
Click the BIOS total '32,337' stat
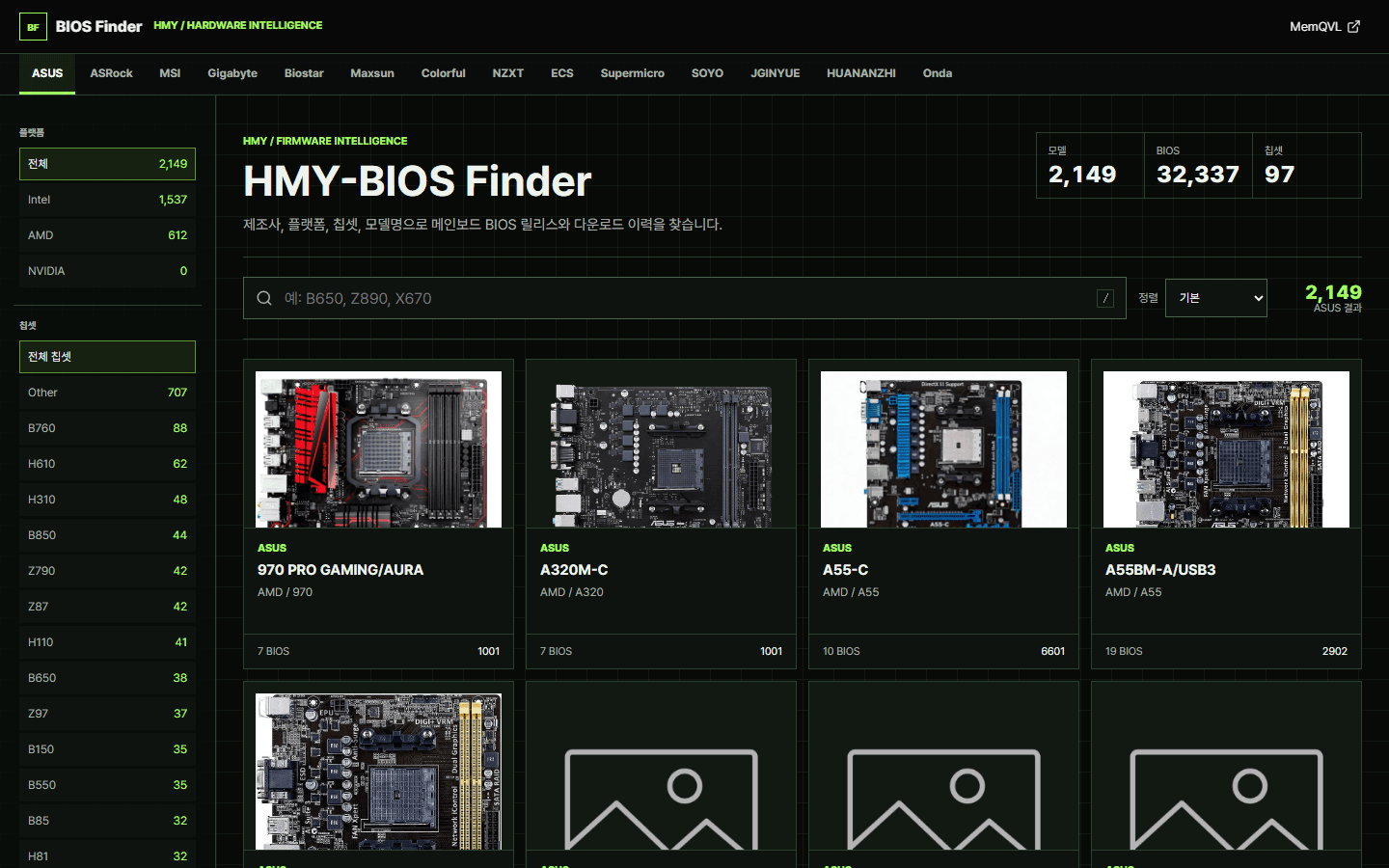coord(1197,175)
